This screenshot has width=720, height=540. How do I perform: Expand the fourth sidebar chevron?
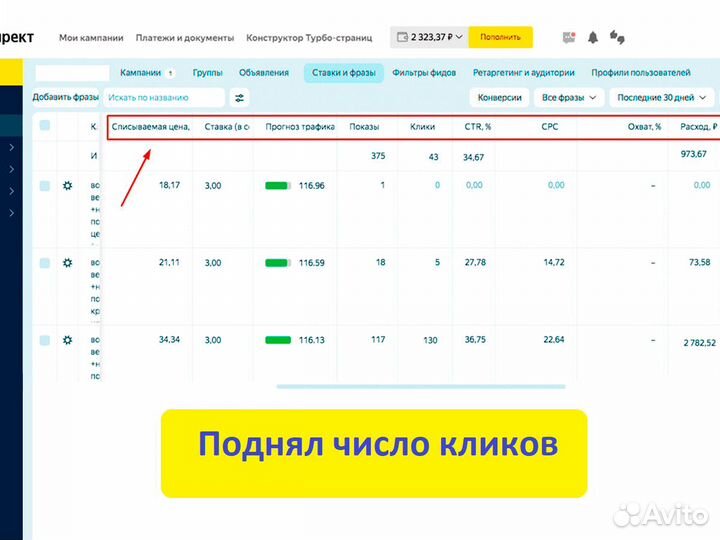[12, 213]
